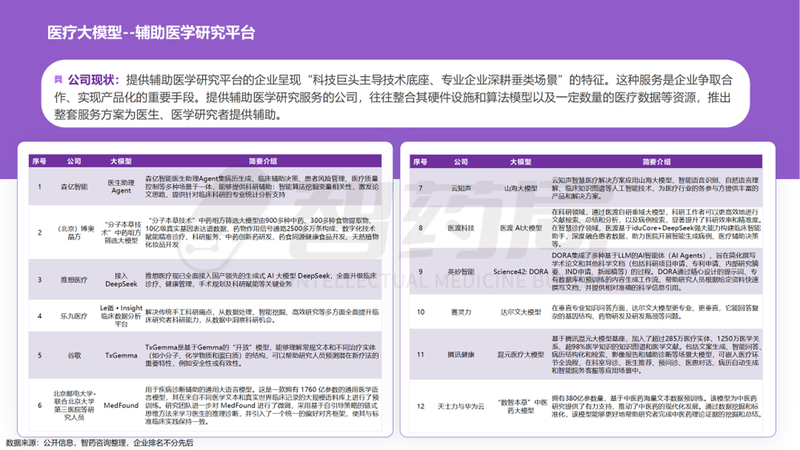Click row number 7 beside 云知声
This screenshot has height=450, width=800.
[420, 188]
